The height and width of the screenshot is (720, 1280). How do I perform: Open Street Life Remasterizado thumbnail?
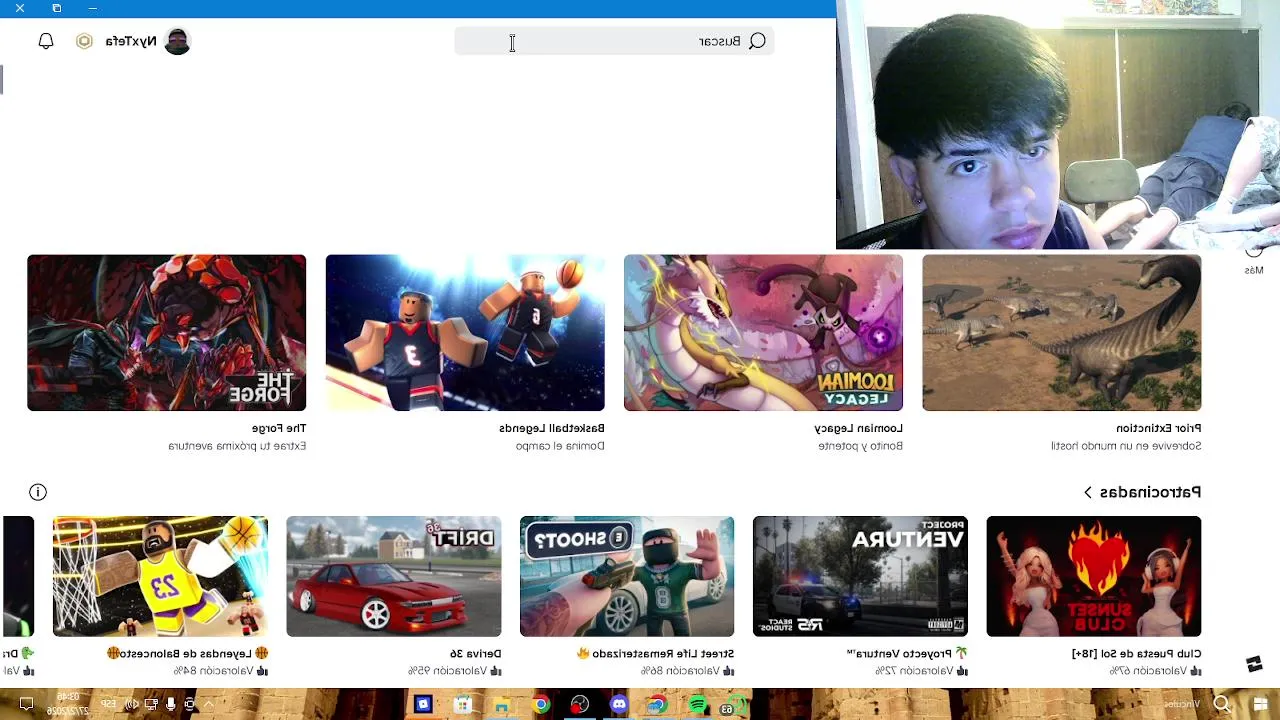[627, 576]
